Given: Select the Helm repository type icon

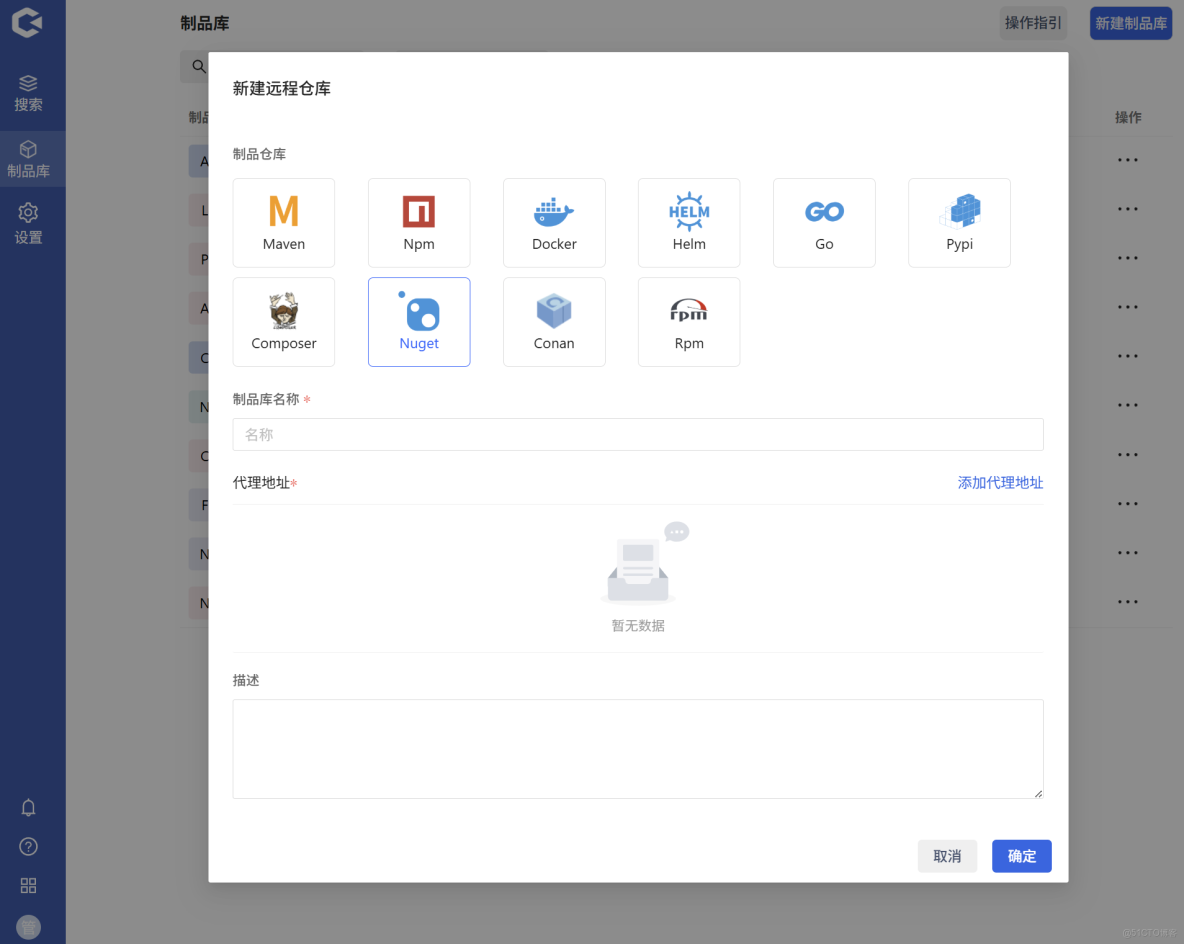Looking at the screenshot, I should (688, 222).
